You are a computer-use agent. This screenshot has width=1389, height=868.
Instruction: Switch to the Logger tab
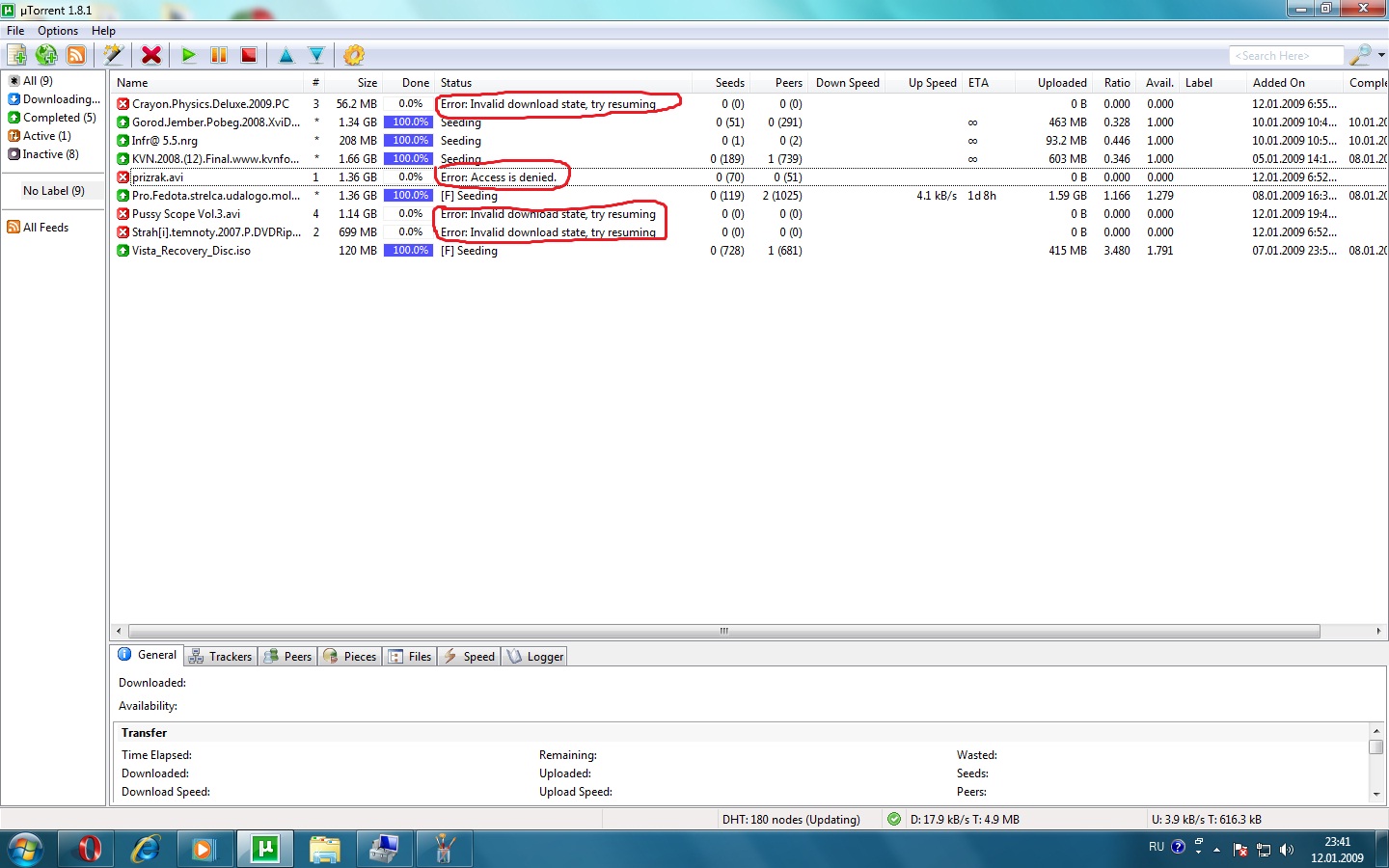535,657
